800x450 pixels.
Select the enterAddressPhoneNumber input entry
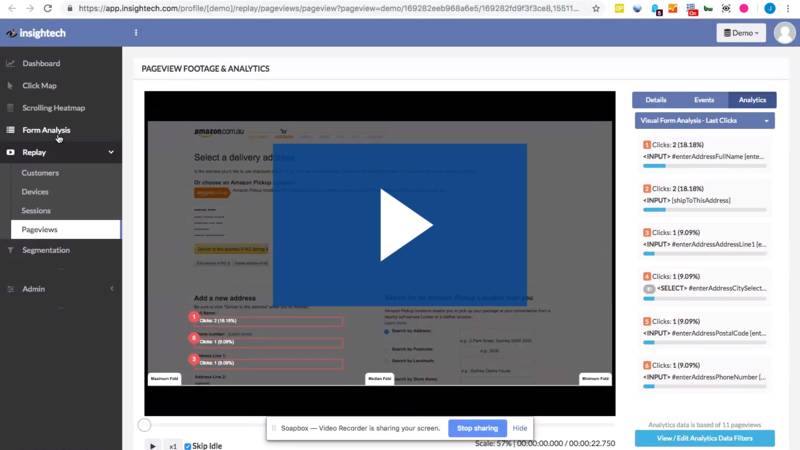pyautogui.click(x=704, y=376)
